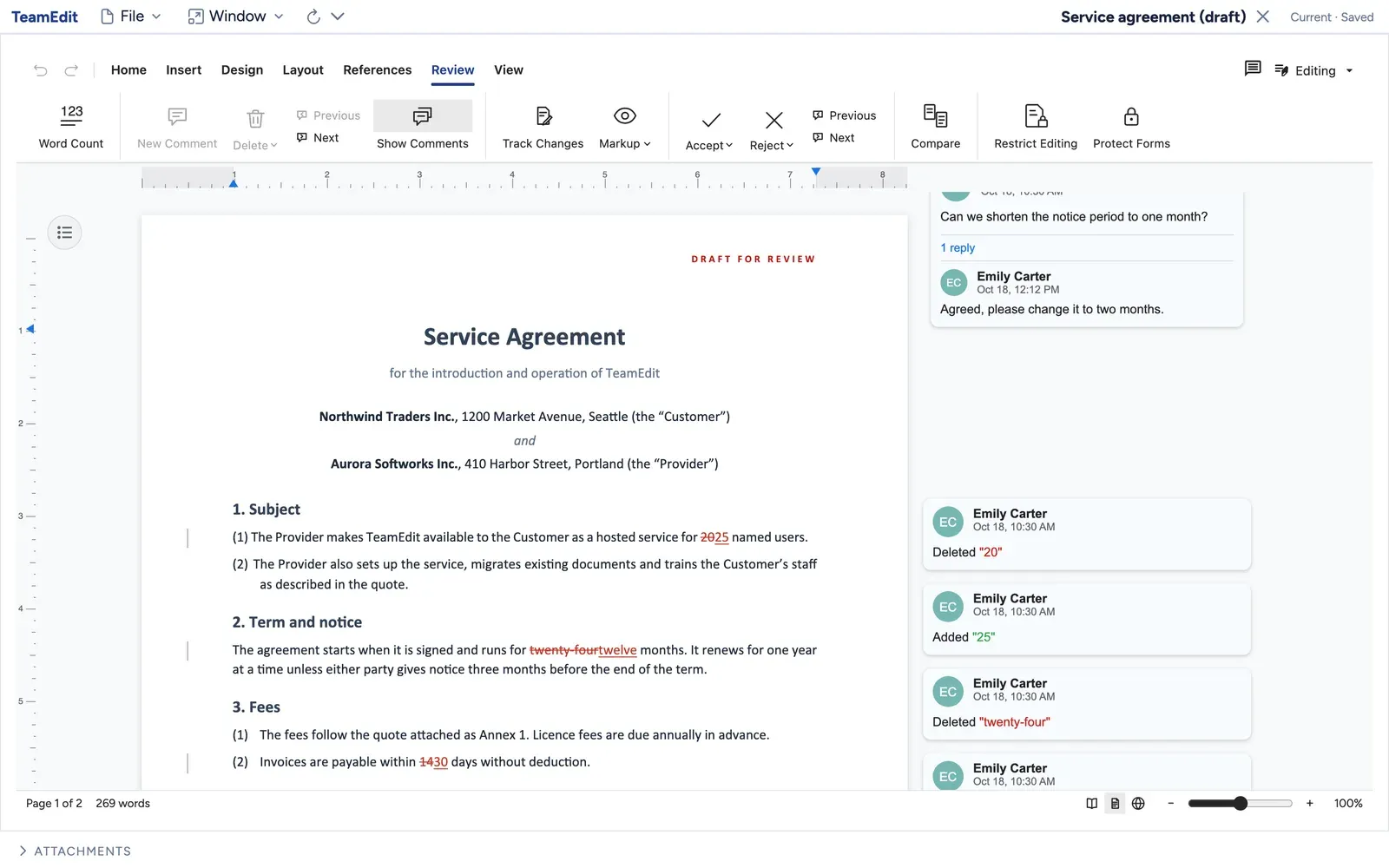Click Protect Forms lock icon
This screenshot has width=1389, height=868.
click(1131, 128)
